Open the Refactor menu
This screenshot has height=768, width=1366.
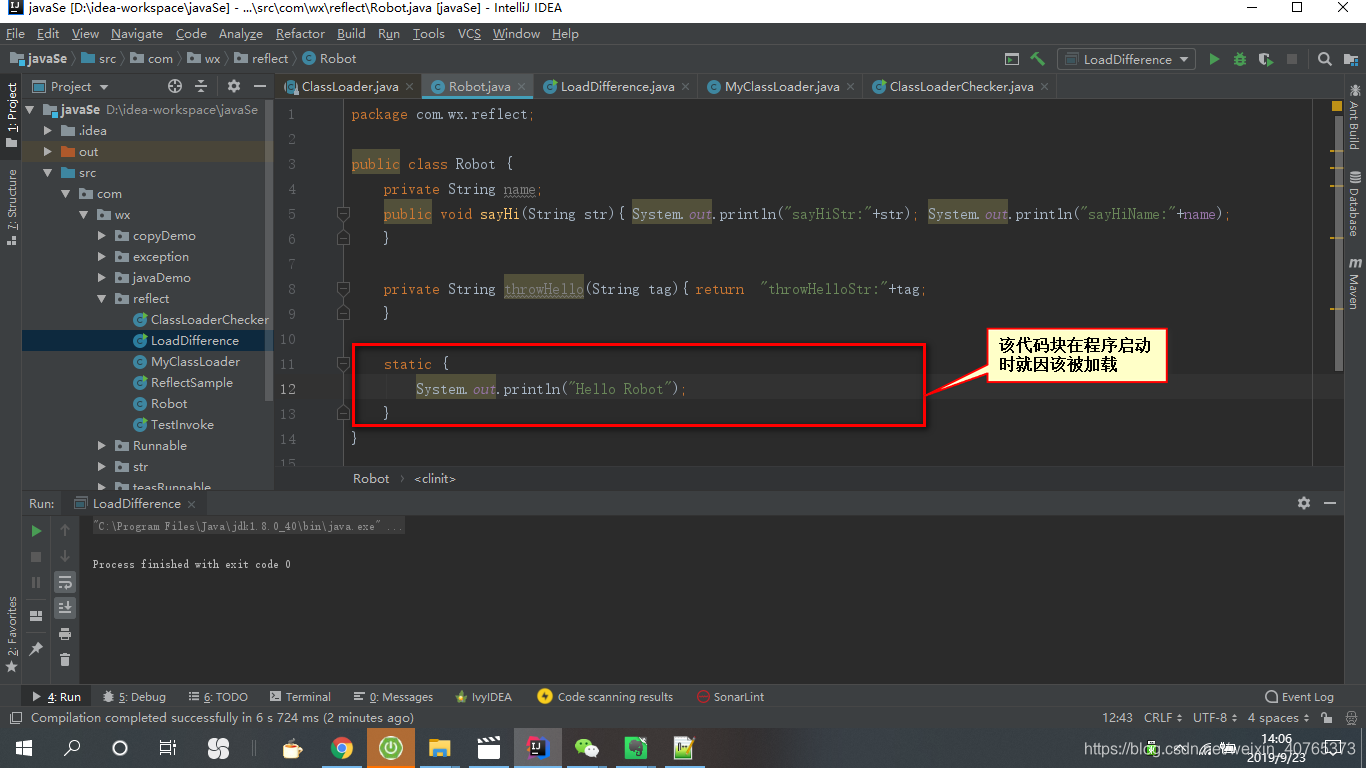(x=300, y=33)
